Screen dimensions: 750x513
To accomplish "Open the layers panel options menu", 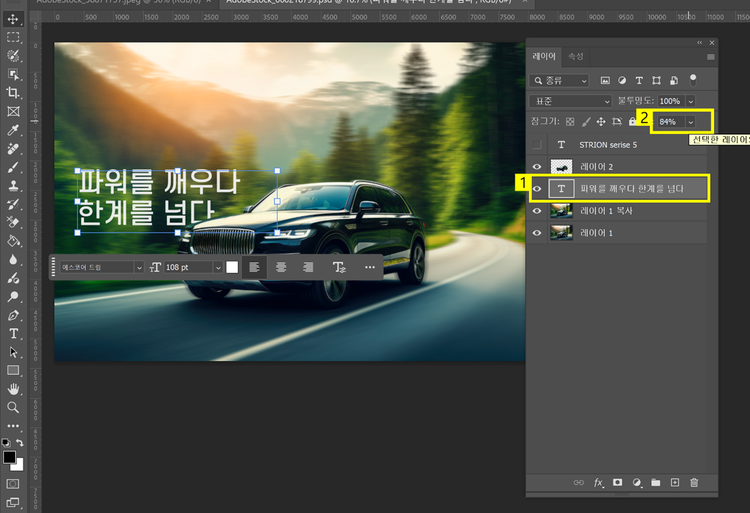I will pos(711,57).
